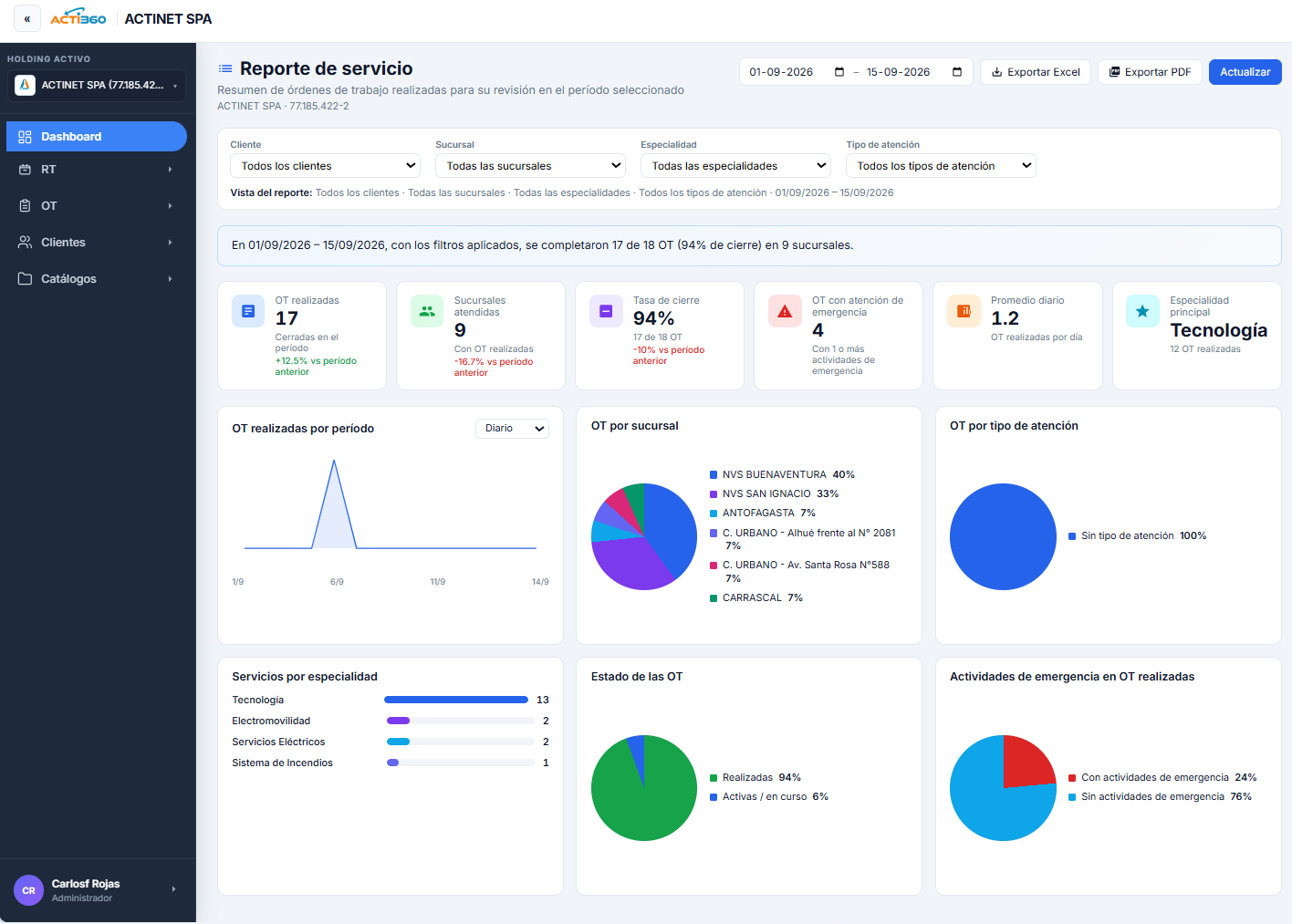The width and height of the screenshot is (1292, 924).
Task: Click the OT clipboard icon in the sidebar
Action: (25, 206)
